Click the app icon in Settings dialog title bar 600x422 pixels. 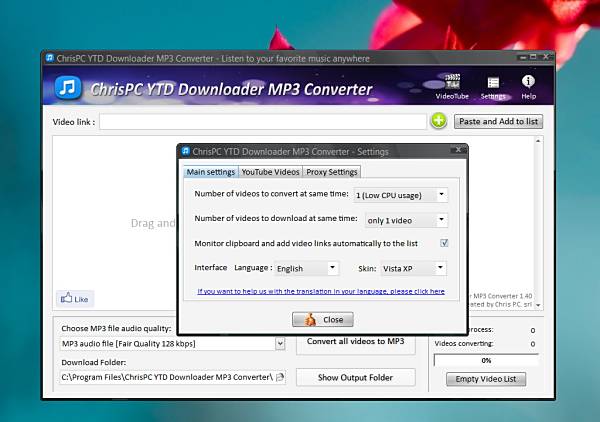[x=186, y=151]
